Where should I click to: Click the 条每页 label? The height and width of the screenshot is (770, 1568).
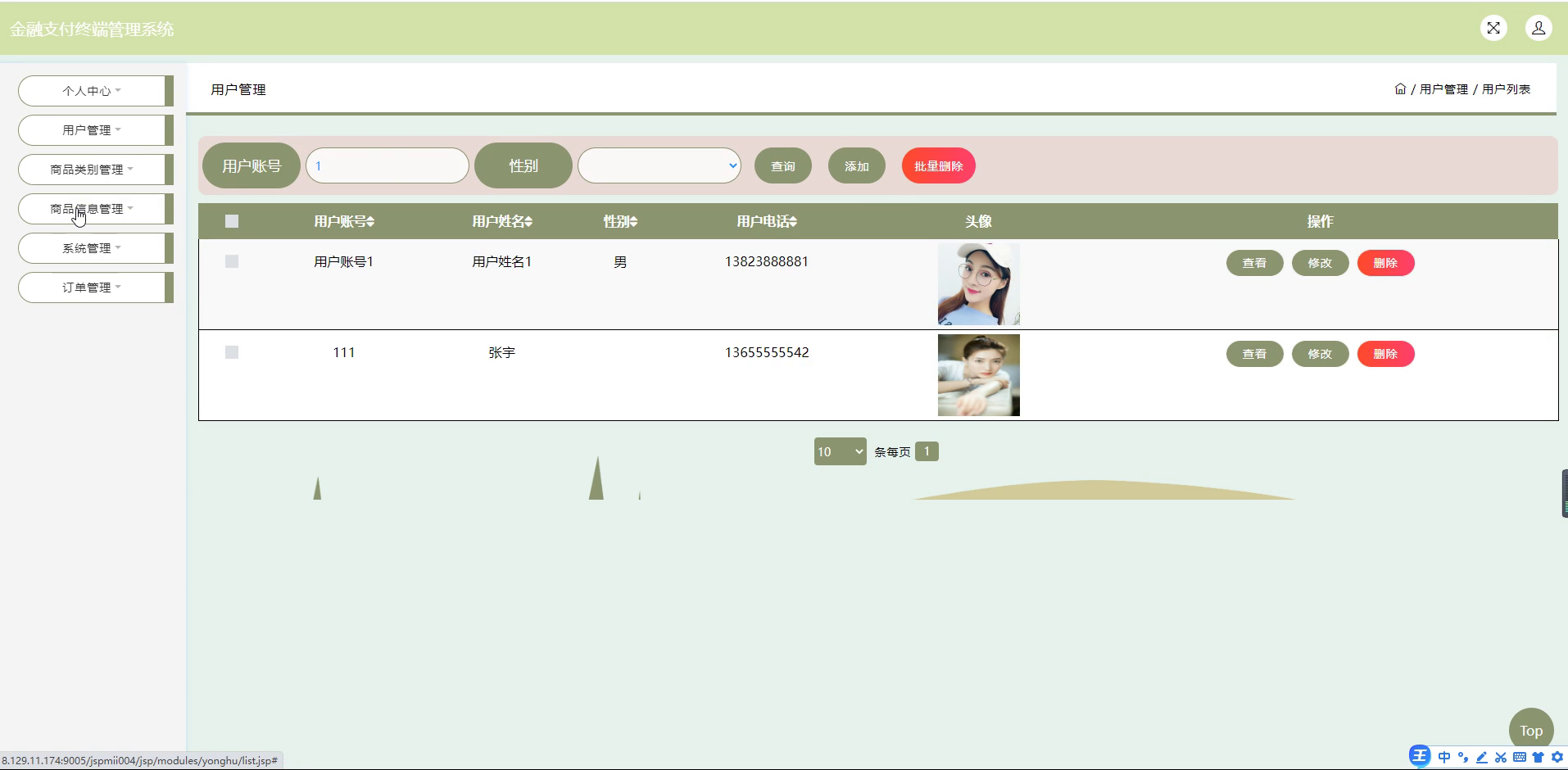coord(892,451)
